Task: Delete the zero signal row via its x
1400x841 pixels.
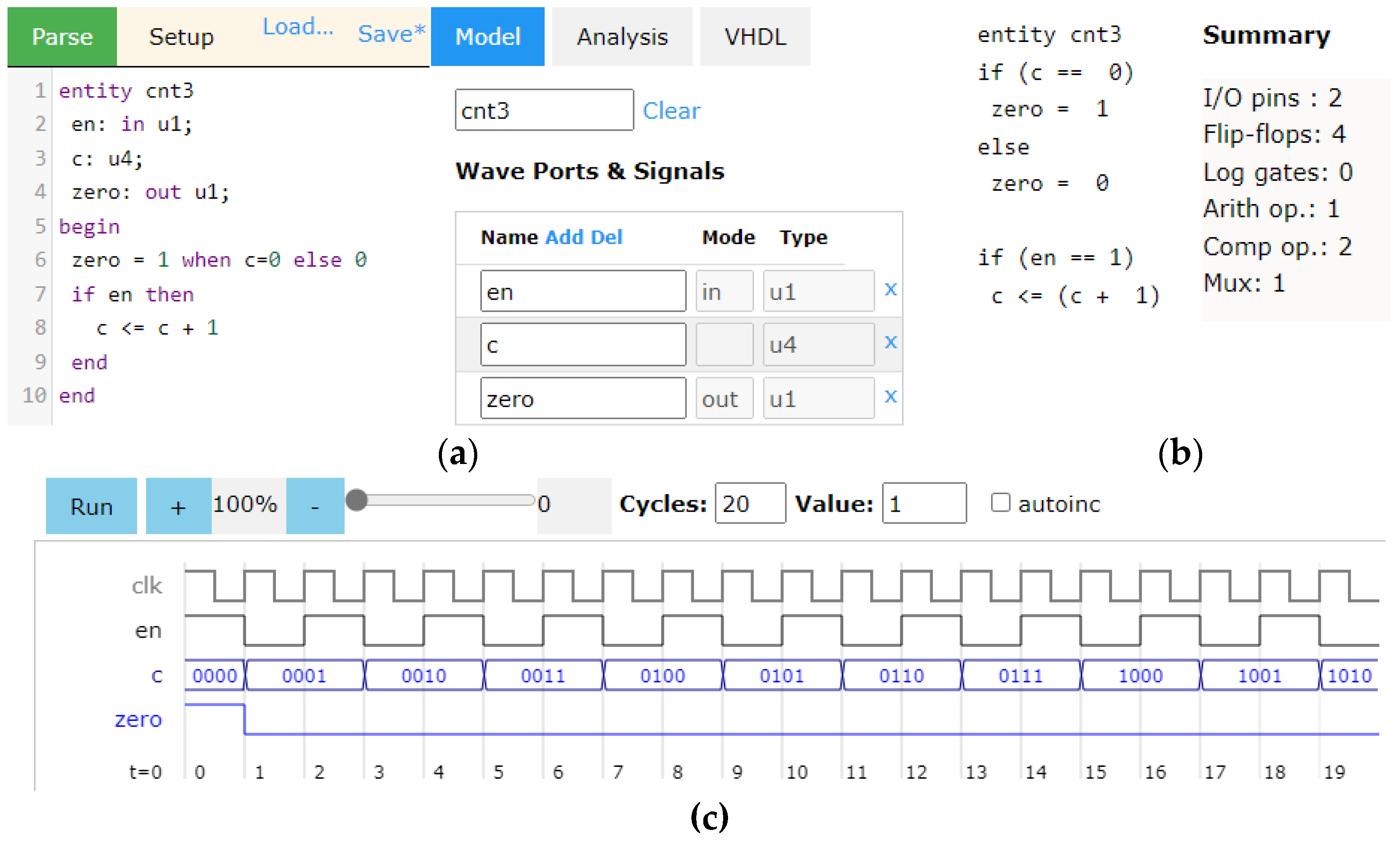Action: point(890,397)
